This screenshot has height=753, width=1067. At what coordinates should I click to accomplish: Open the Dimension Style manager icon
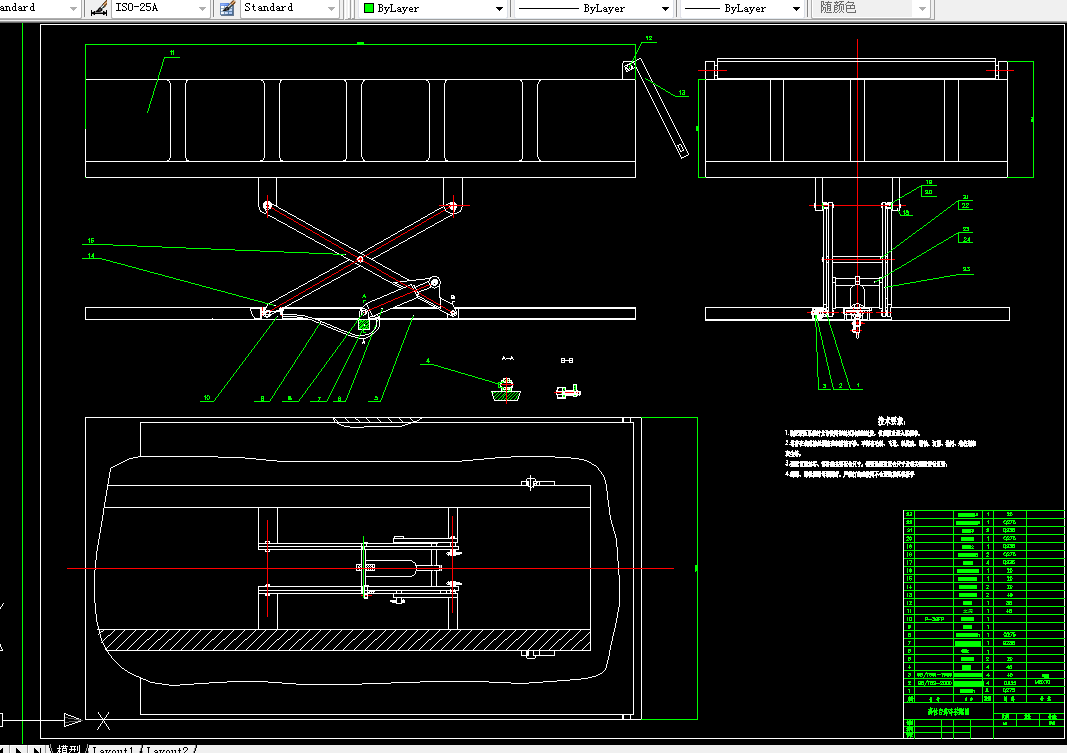click(99, 8)
